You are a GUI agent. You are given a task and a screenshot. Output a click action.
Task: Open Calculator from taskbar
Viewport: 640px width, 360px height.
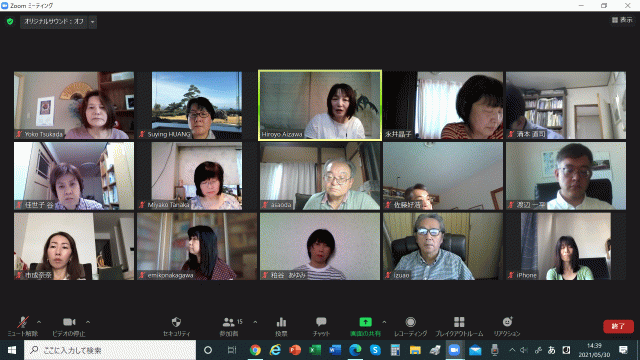pos(395,350)
